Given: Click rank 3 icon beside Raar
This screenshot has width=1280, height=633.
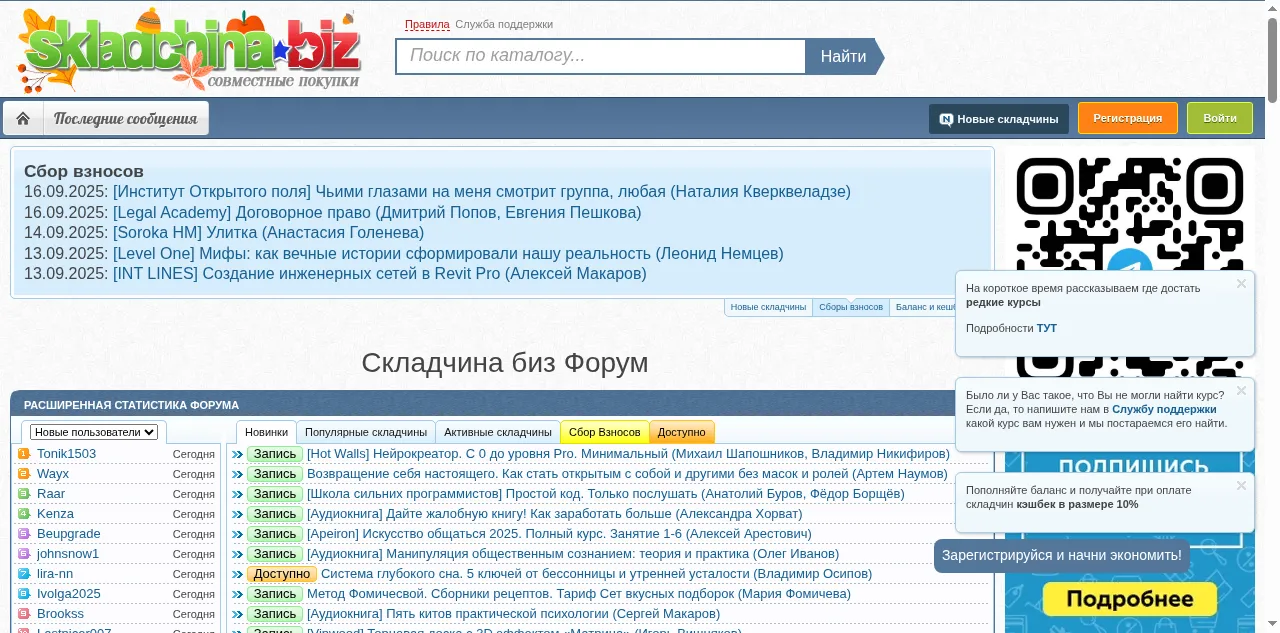Looking at the screenshot, I should pyautogui.click(x=24, y=494).
